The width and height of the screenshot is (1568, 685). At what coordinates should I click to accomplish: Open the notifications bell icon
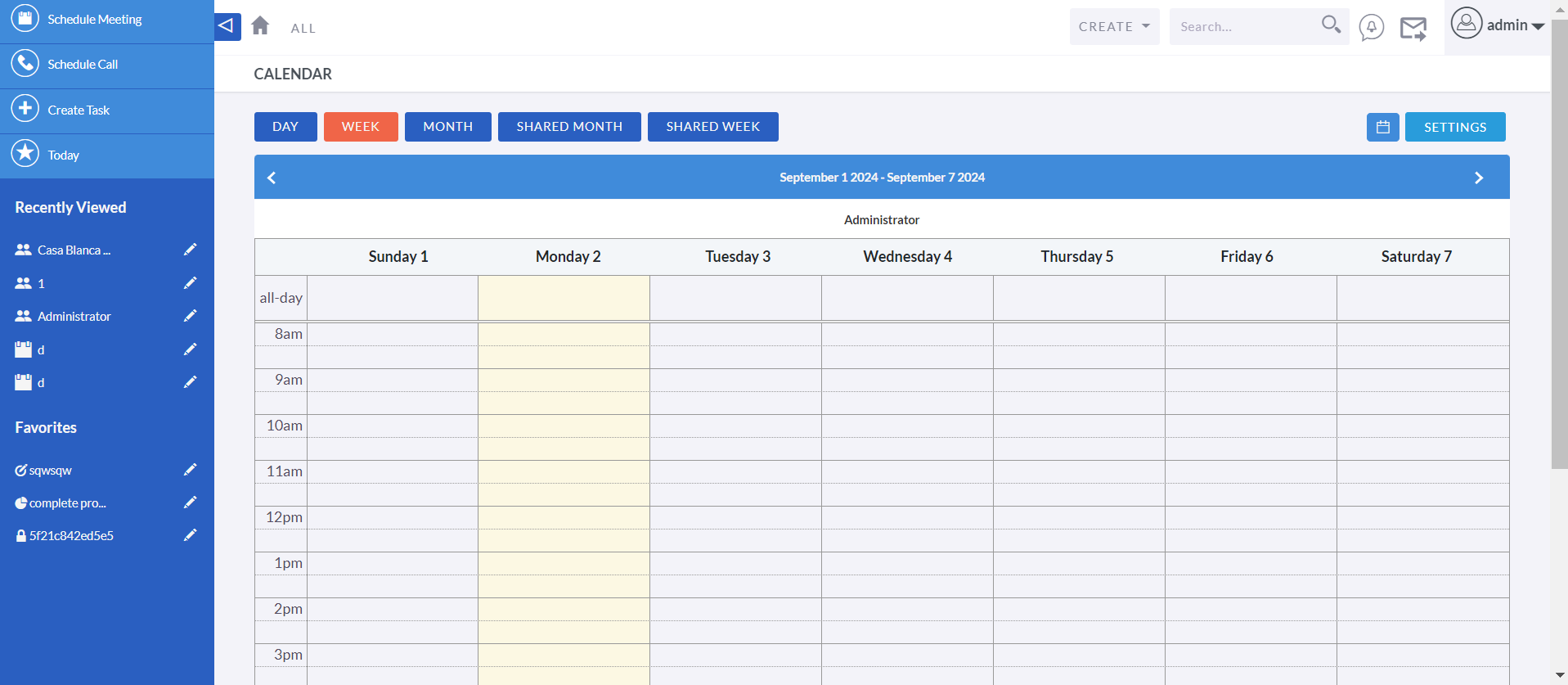click(1371, 27)
